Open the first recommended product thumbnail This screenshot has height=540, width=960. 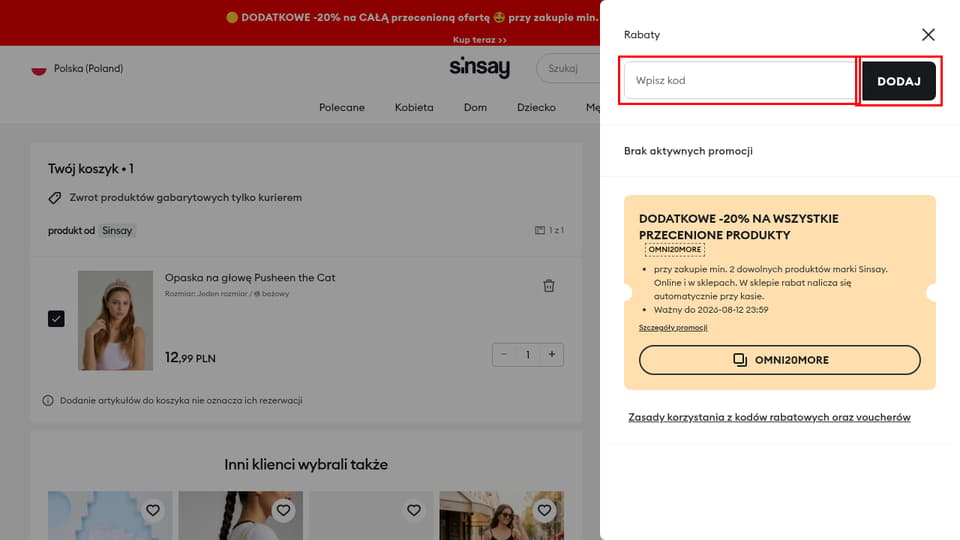[x=110, y=516]
